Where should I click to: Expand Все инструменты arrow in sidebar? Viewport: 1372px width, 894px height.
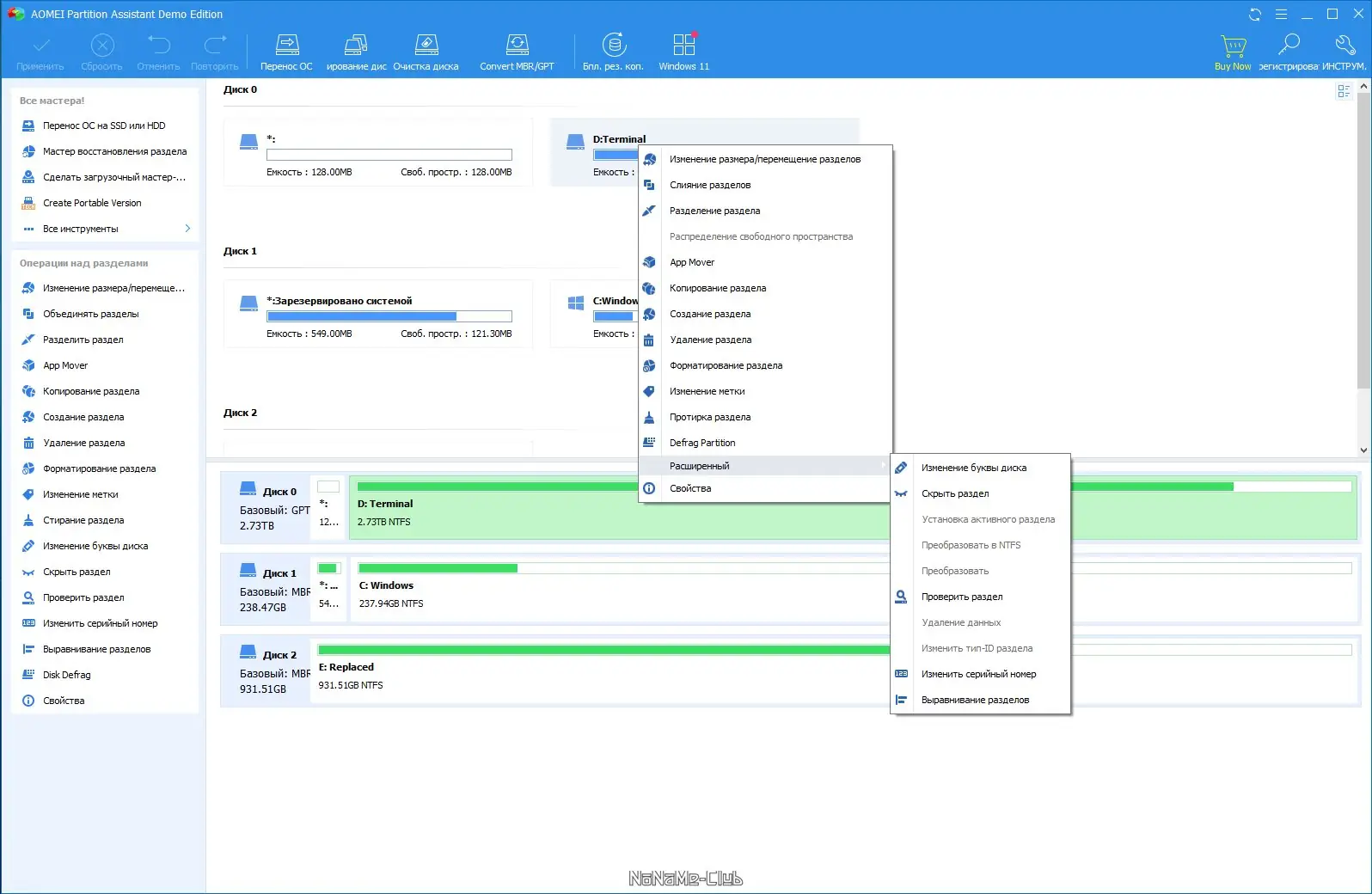[x=187, y=229]
